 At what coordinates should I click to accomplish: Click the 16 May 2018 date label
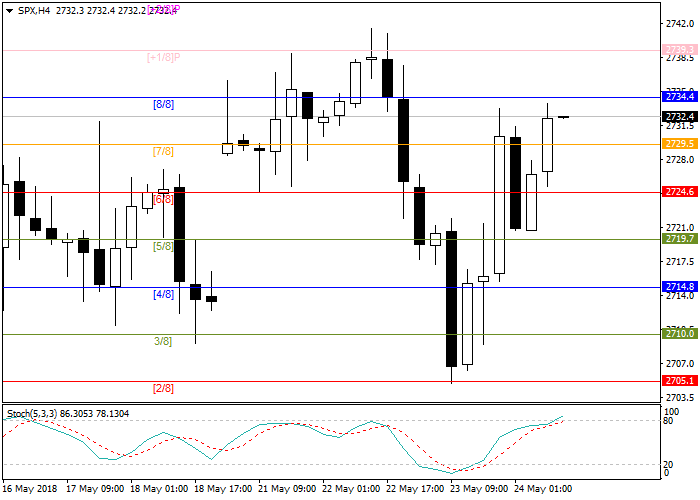click(x=29, y=489)
